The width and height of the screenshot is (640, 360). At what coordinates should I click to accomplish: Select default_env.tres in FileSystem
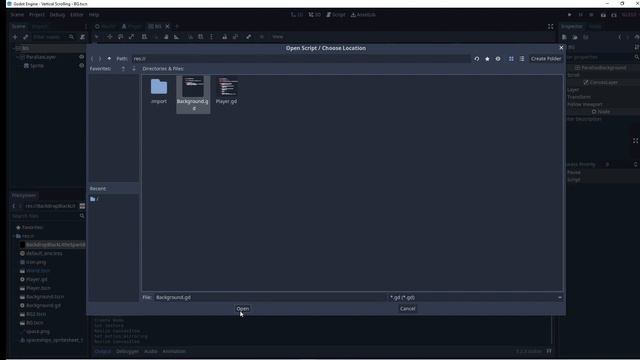pos(44,253)
